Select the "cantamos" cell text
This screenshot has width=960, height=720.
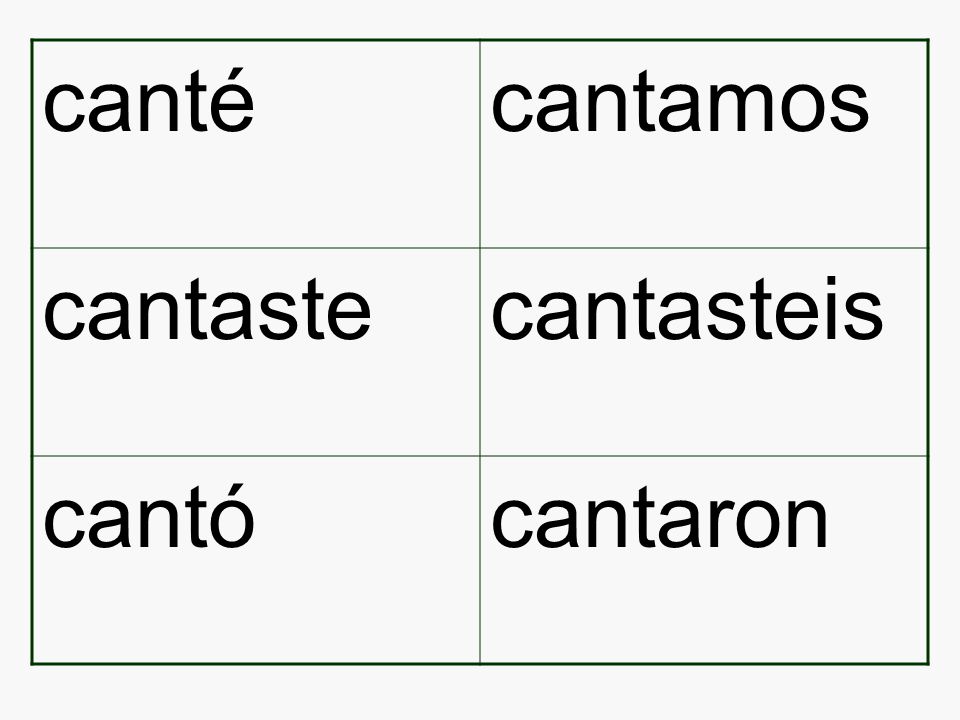[x=680, y=105]
